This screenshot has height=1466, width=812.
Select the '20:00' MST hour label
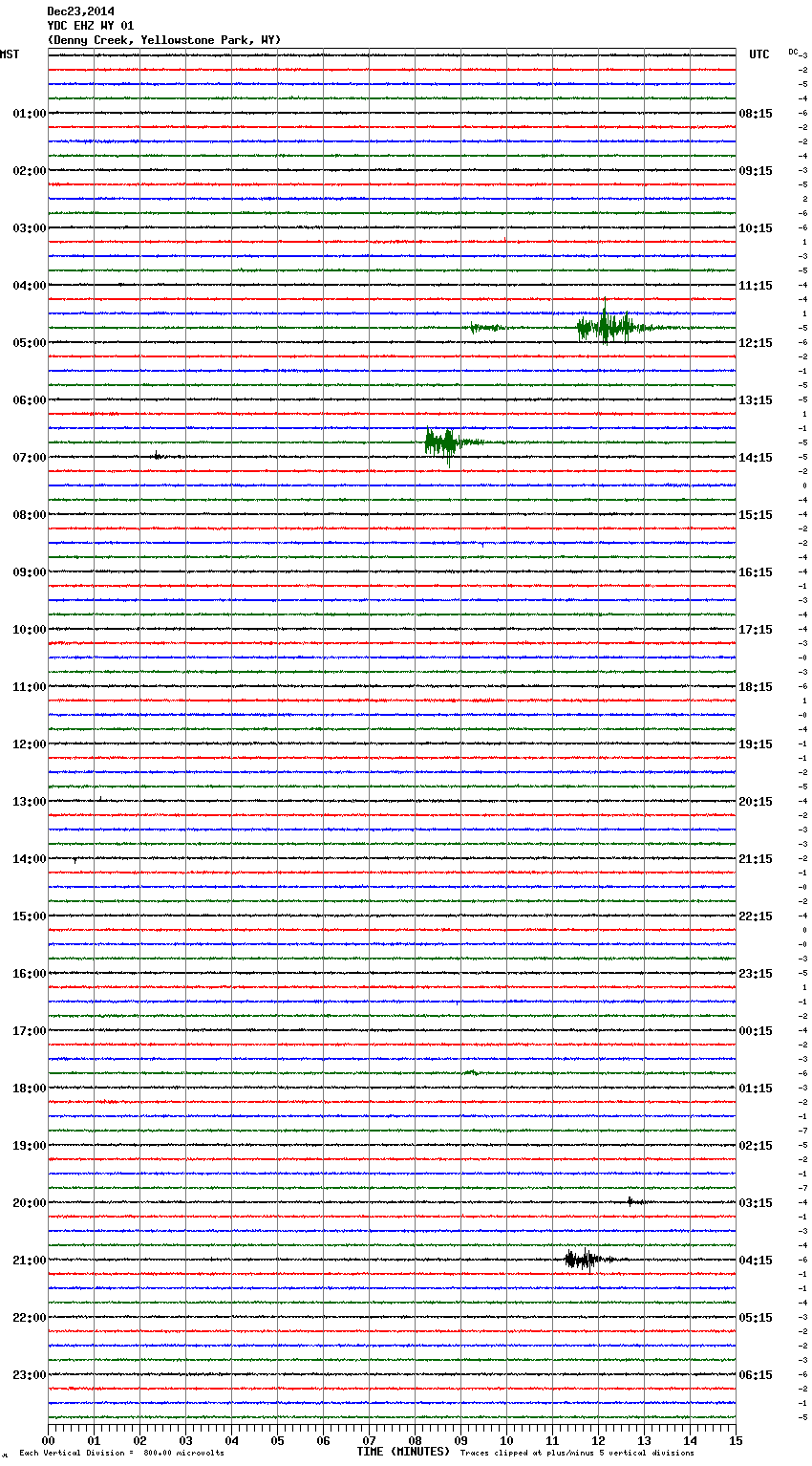pyautogui.click(x=30, y=1203)
